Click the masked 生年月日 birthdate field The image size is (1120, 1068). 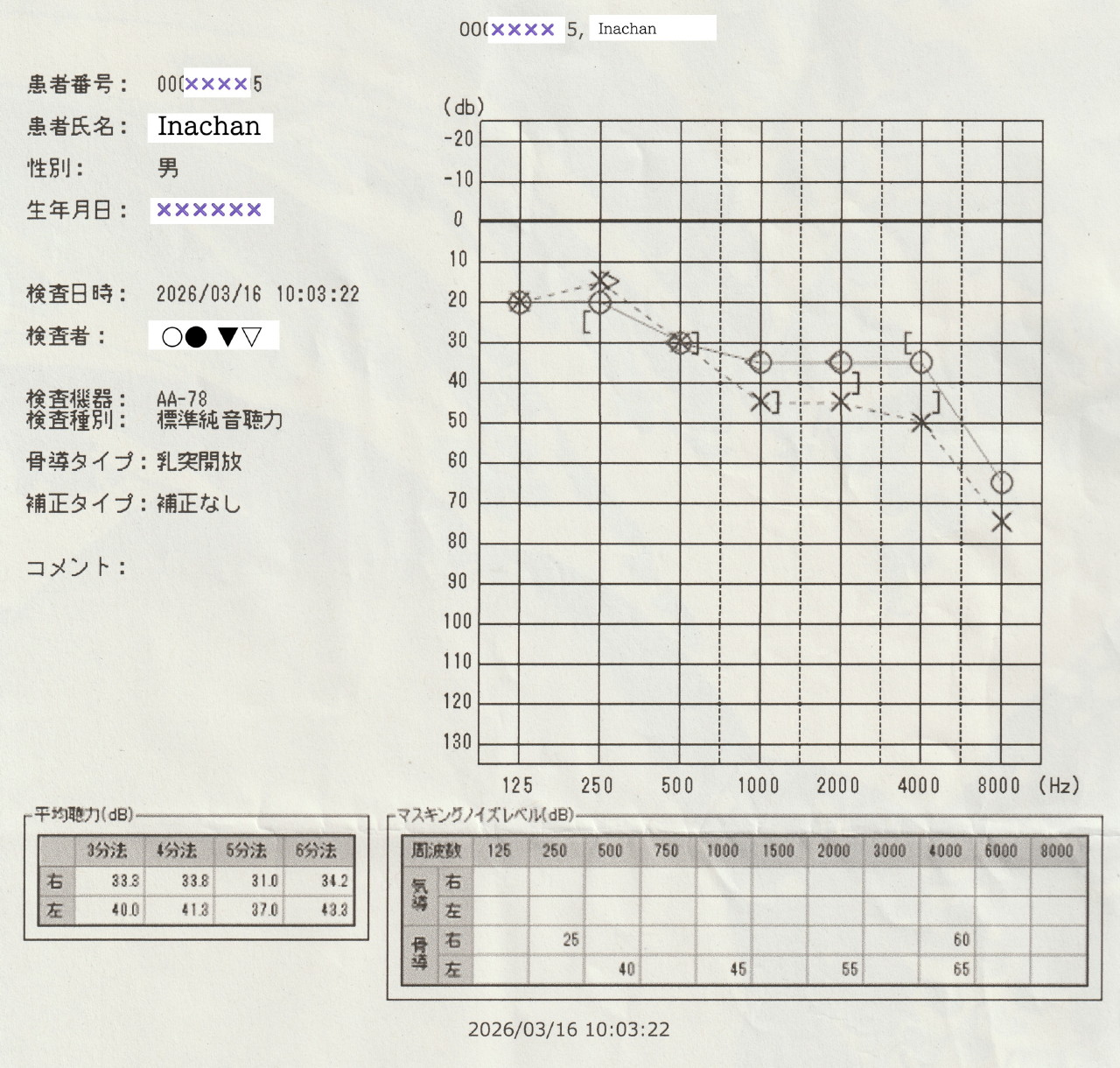click(210, 210)
